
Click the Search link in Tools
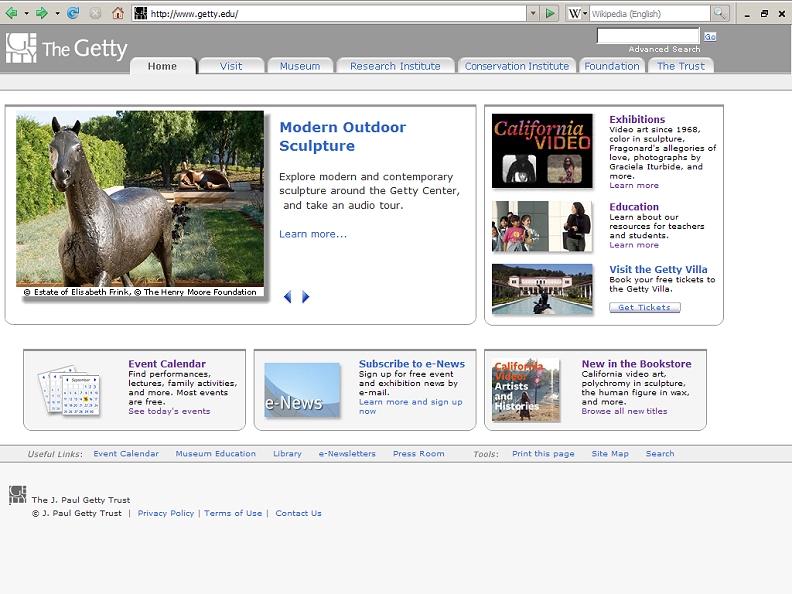coord(660,454)
